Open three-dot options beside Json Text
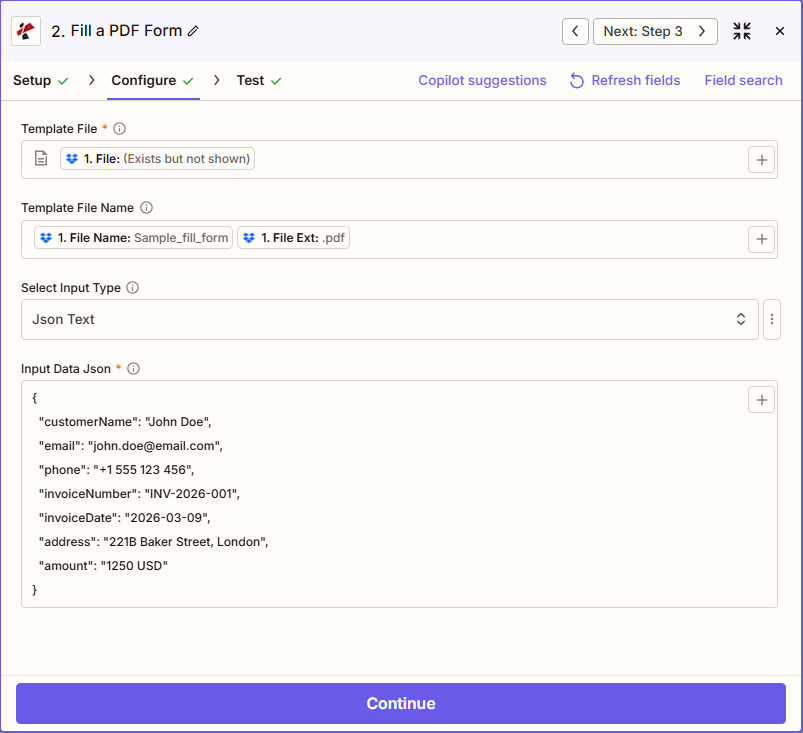The width and height of the screenshot is (803, 733). [x=771, y=320]
